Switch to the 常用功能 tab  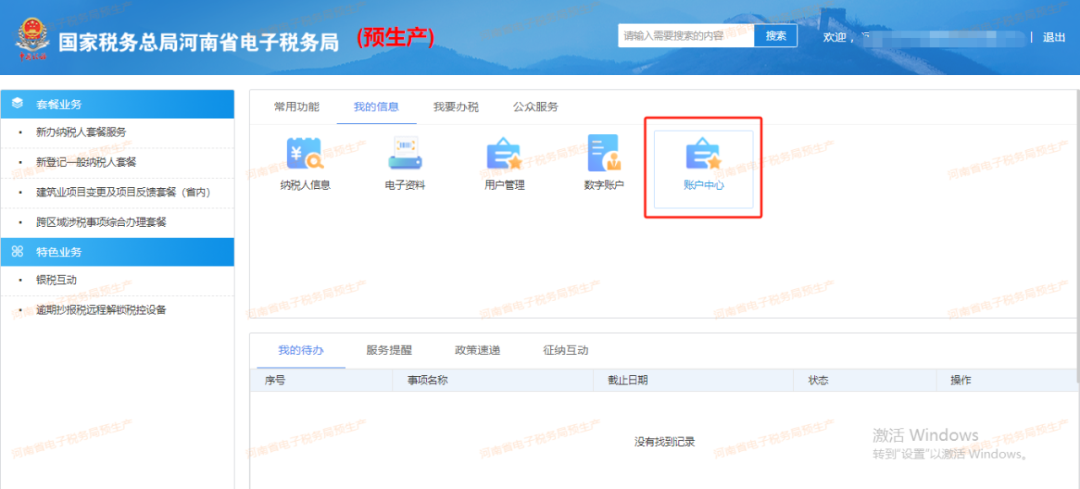tap(297, 107)
